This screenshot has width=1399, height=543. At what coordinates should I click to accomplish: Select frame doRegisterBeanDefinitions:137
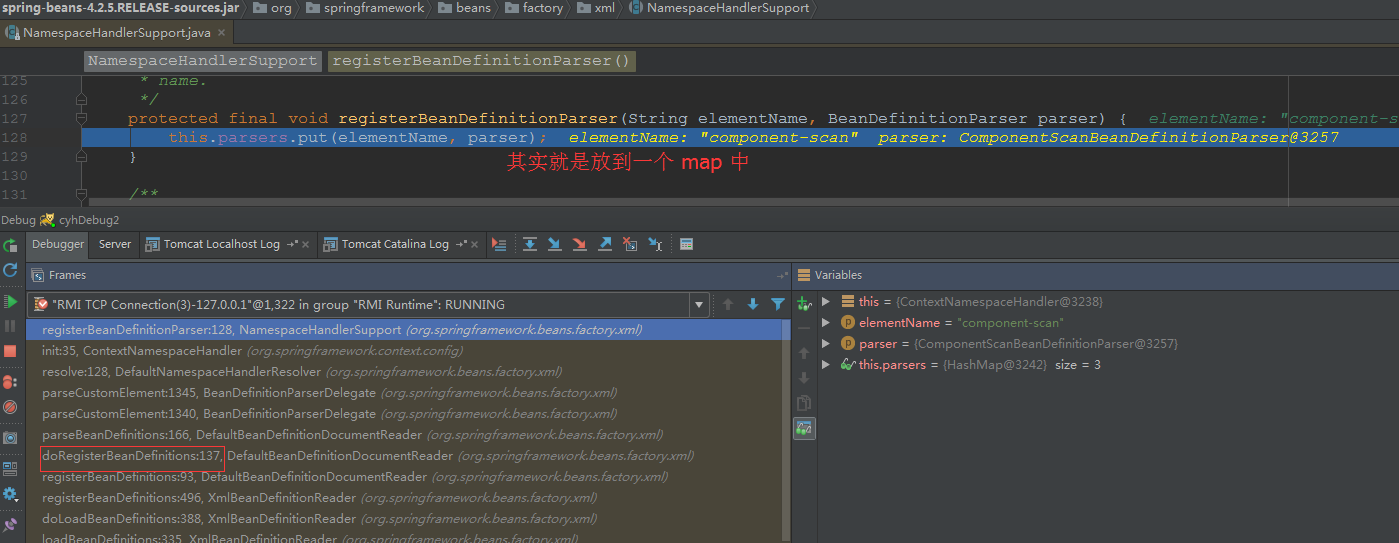pos(408,456)
